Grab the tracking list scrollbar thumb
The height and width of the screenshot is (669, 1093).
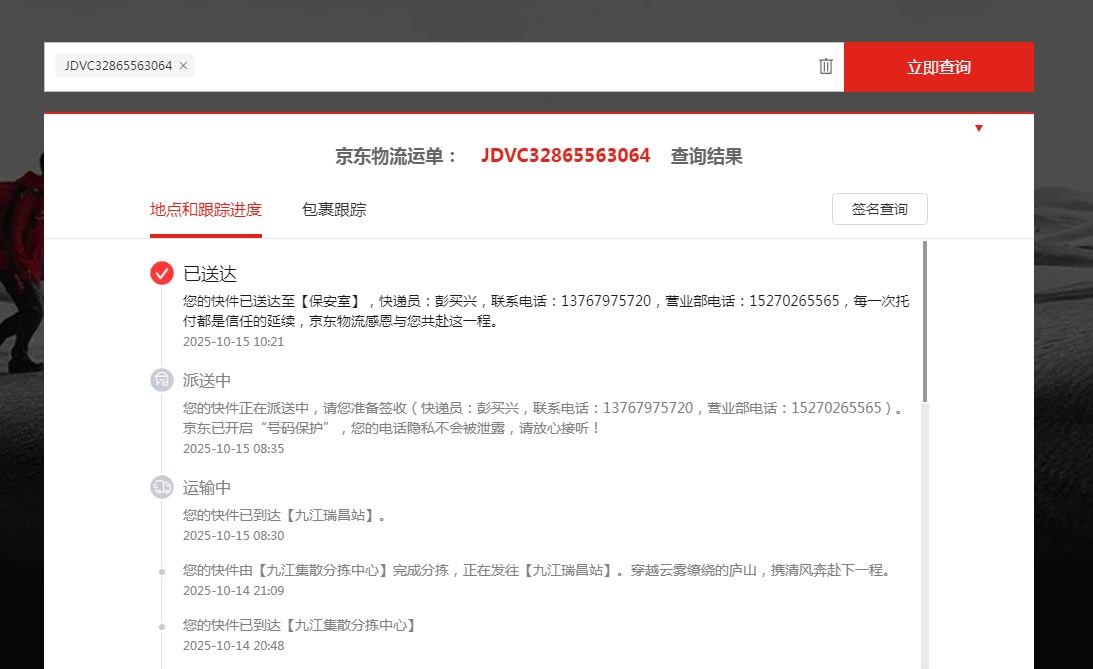[924, 320]
